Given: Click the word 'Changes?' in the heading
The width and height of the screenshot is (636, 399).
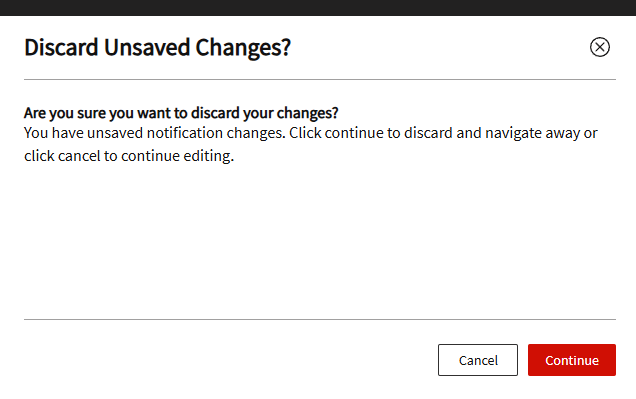Looking at the screenshot, I should [x=243, y=48].
